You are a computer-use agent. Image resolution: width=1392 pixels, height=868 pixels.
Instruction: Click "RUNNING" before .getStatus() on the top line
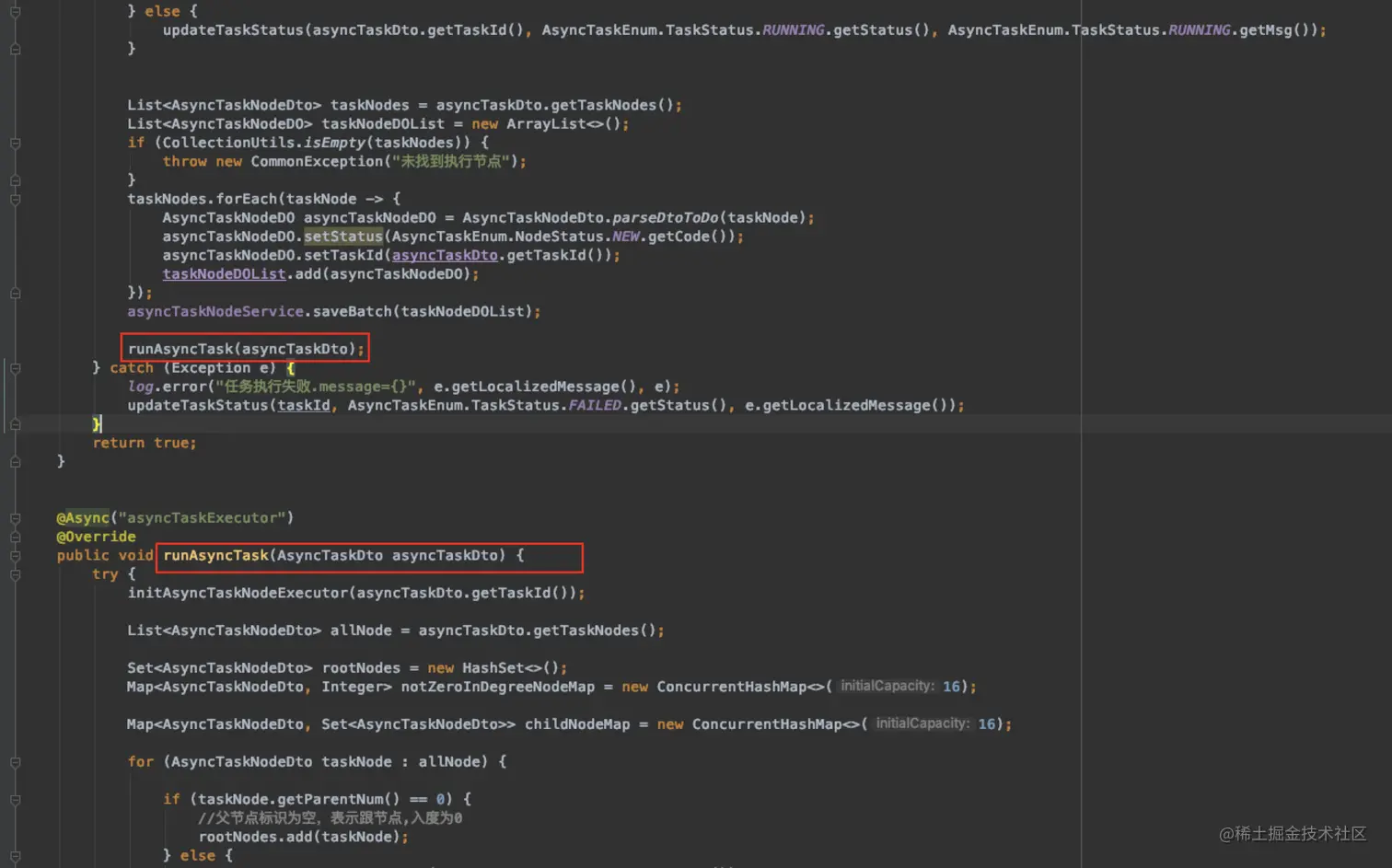pyautogui.click(x=794, y=30)
